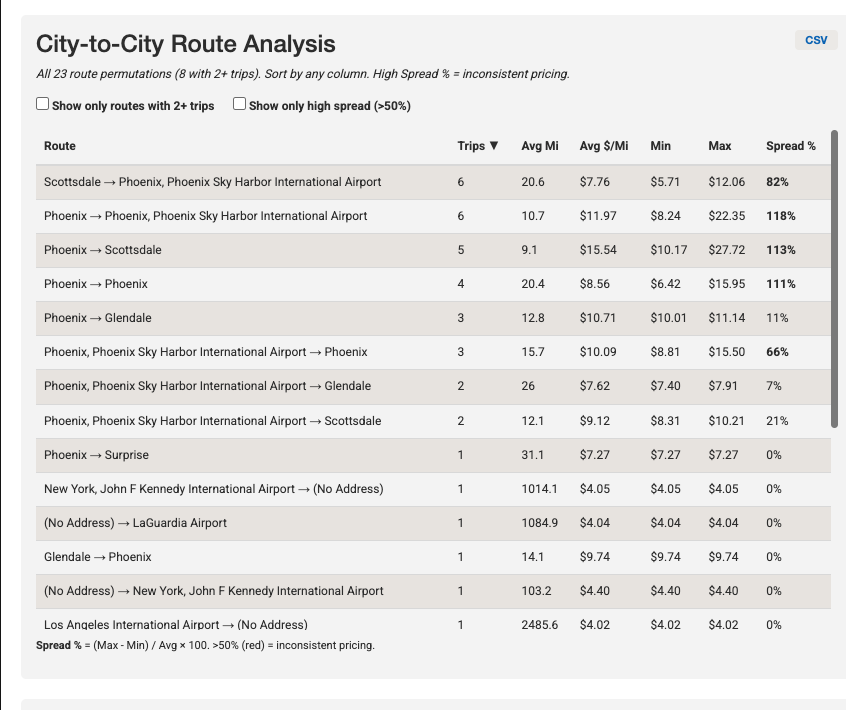Sort table by Min column
Viewport: 846px width, 710px height.
pos(660,146)
